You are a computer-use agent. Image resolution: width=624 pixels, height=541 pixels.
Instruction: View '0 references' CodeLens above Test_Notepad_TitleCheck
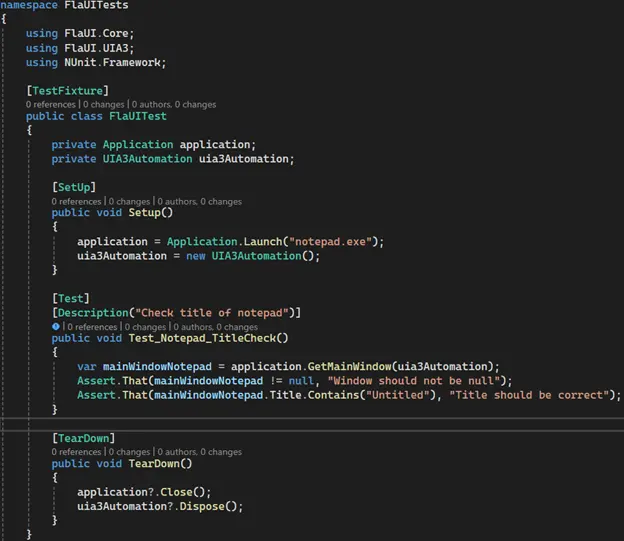92,327
